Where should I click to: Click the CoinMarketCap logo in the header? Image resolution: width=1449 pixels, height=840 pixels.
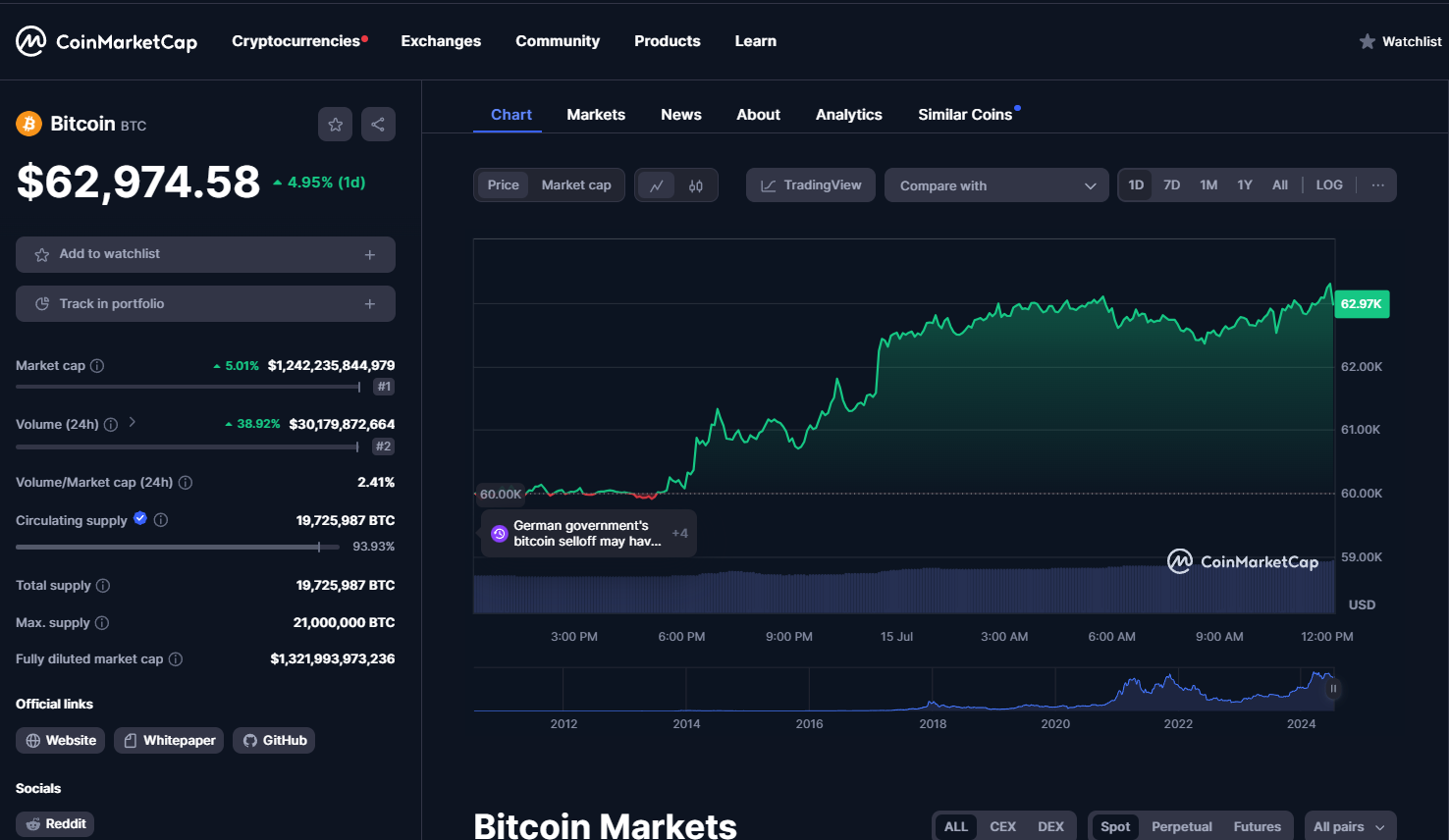[106, 41]
